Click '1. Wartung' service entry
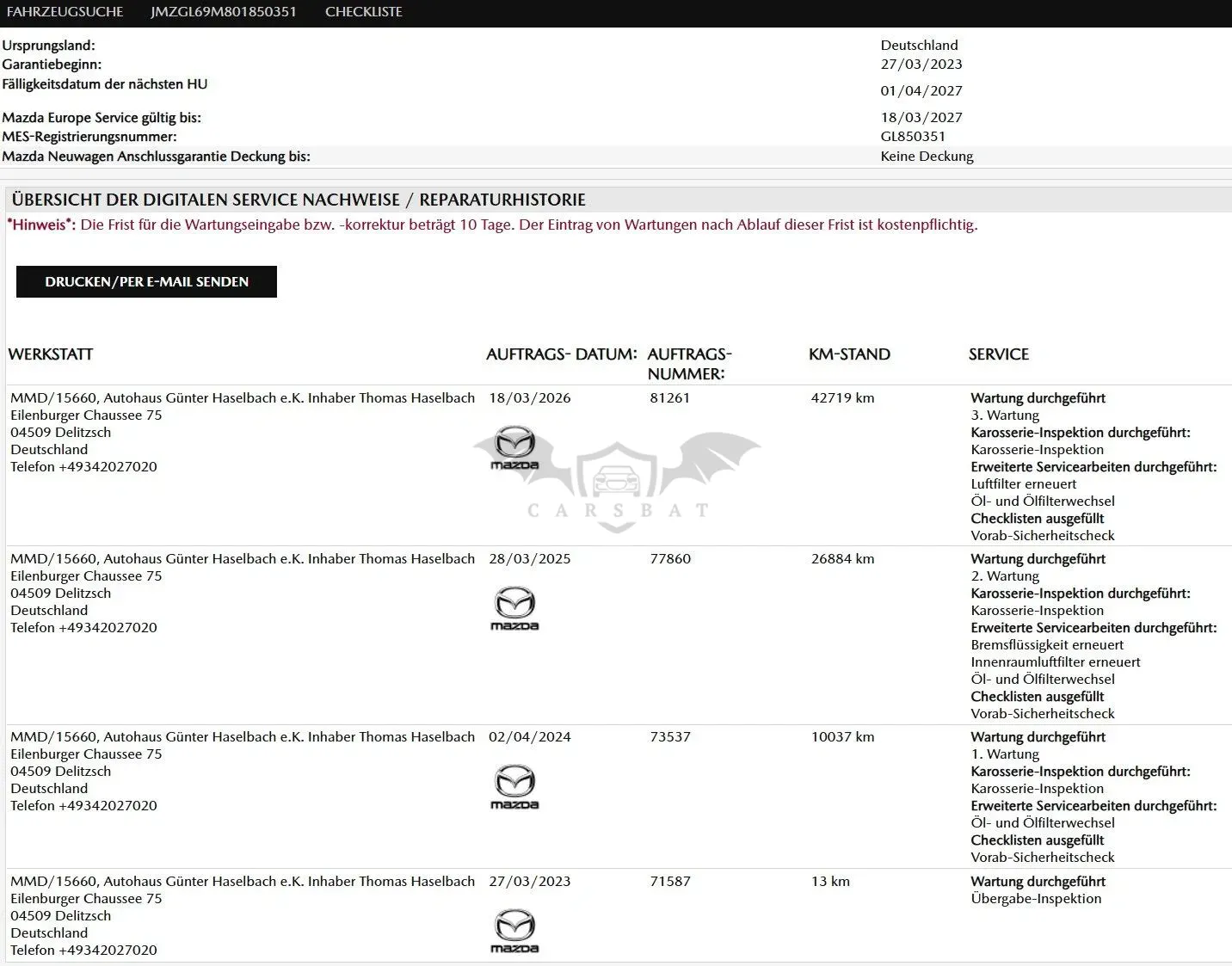Screen dimensions: 1232x966 (x=1005, y=754)
